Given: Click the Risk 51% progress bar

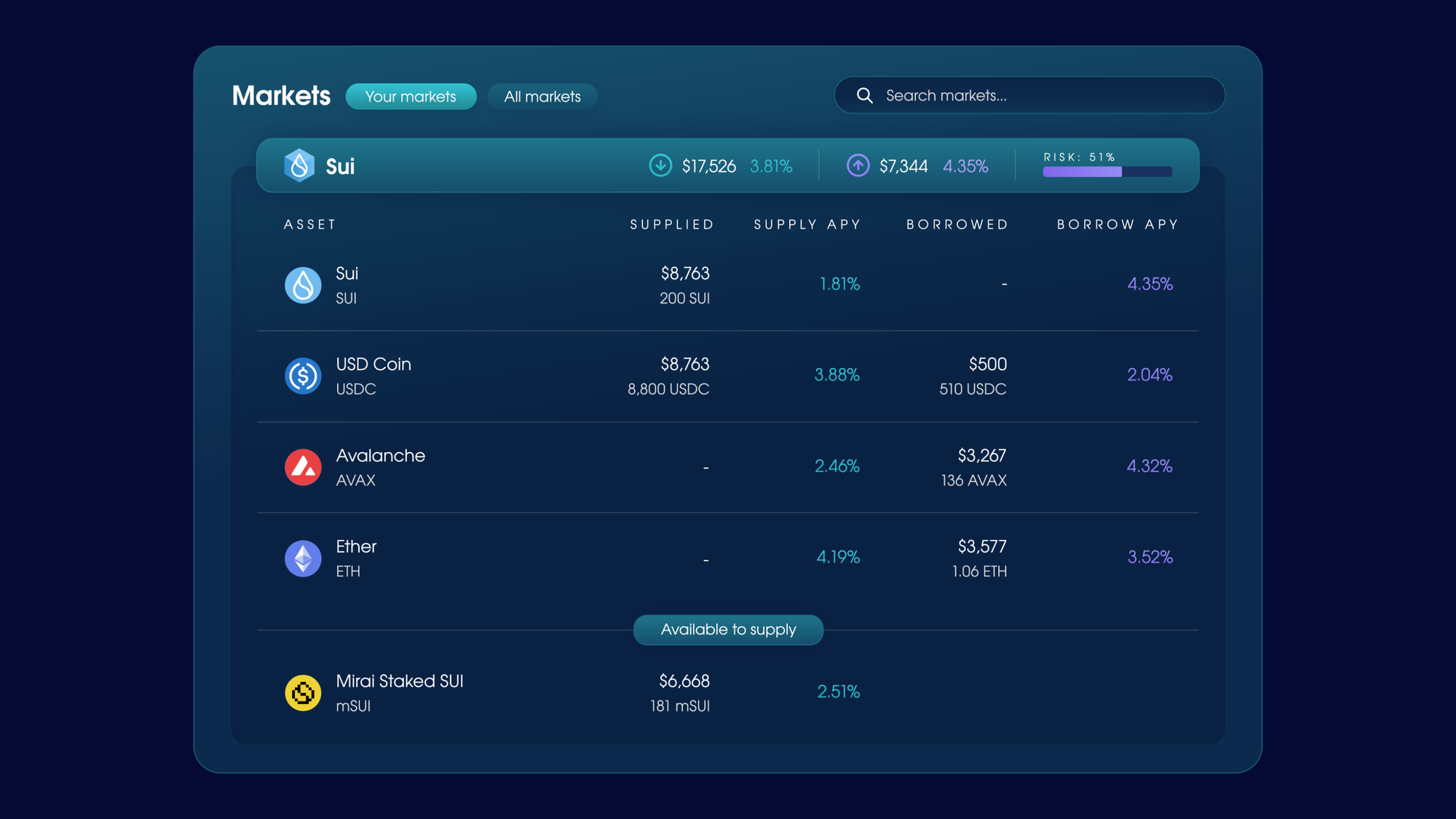Looking at the screenshot, I should pyautogui.click(x=1107, y=172).
